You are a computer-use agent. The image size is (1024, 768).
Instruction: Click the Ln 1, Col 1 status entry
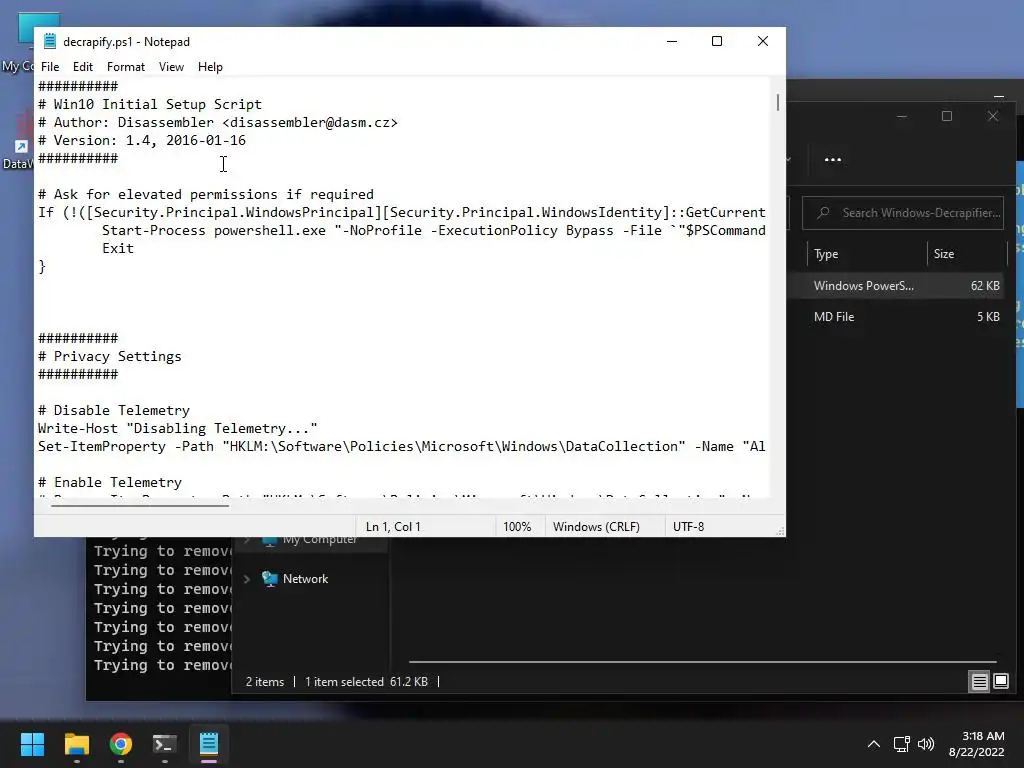393,526
